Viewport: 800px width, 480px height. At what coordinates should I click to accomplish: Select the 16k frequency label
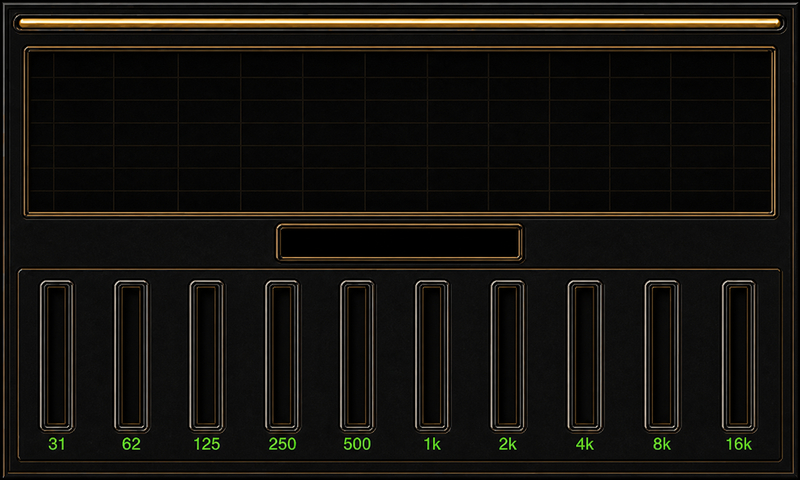coord(739,444)
